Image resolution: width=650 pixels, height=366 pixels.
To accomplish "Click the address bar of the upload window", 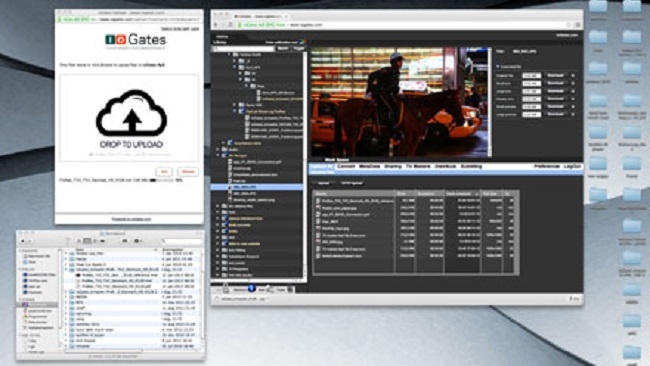I will [x=129, y=19].
